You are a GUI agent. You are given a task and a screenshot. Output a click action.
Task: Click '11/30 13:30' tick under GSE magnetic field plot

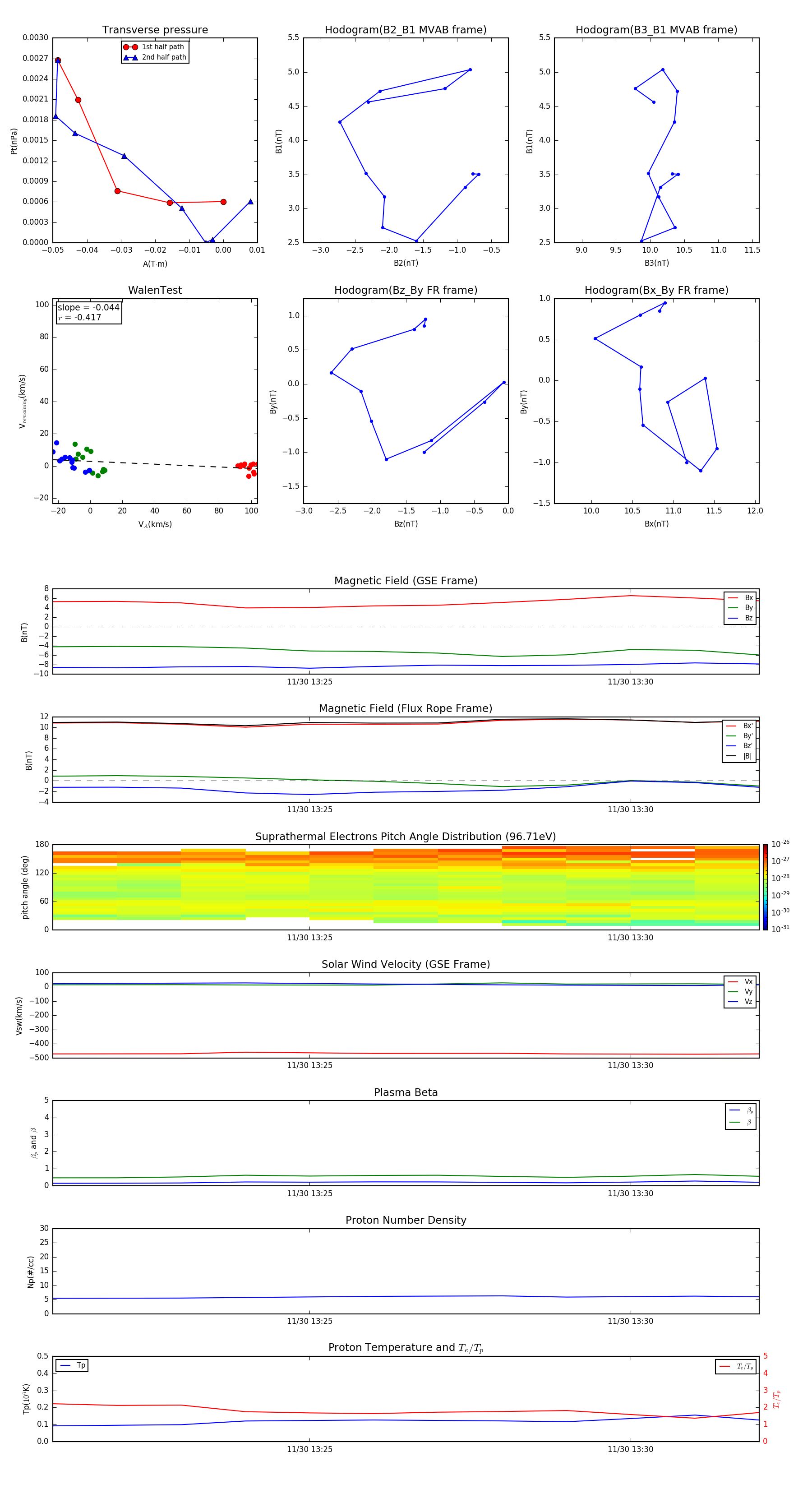click(631, 682)
